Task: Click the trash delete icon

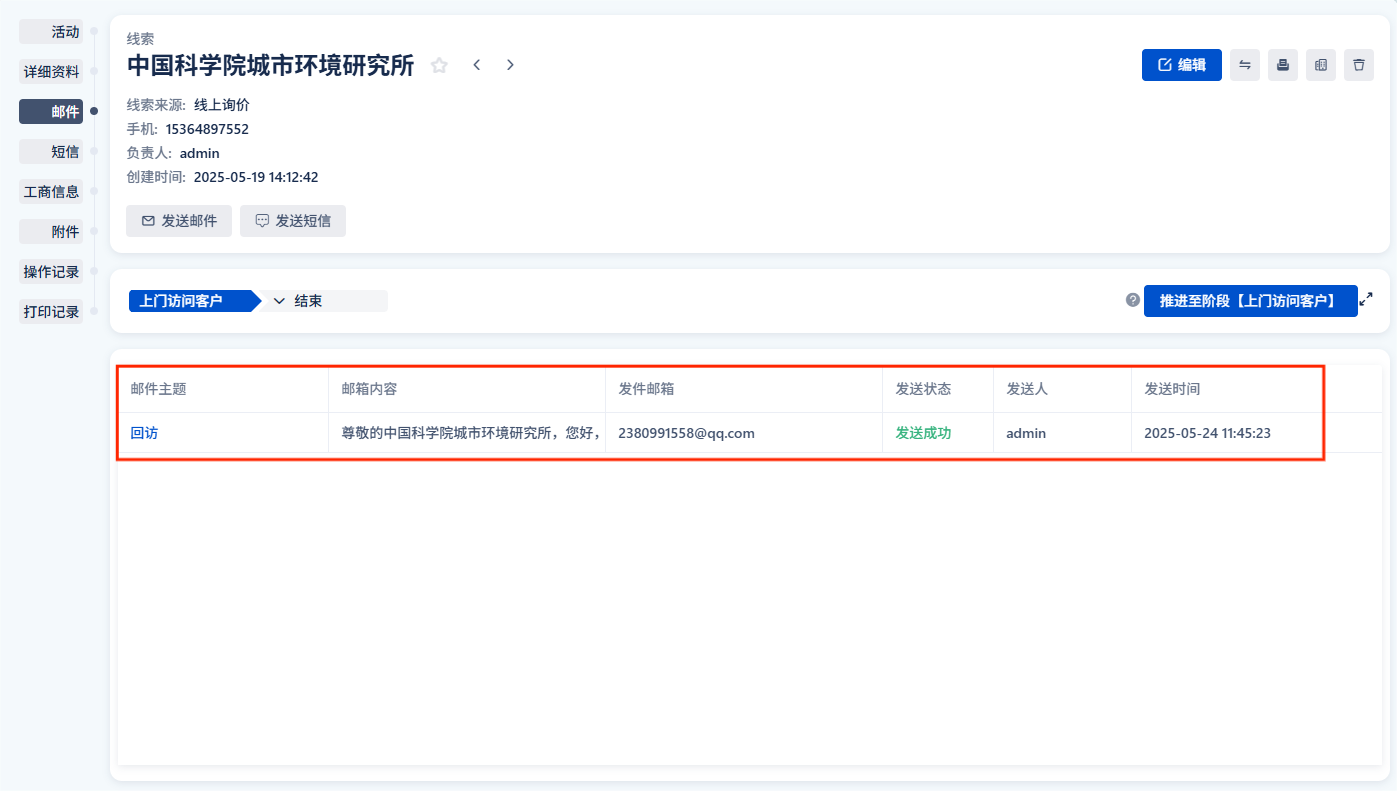Action: coord(1359,65)
